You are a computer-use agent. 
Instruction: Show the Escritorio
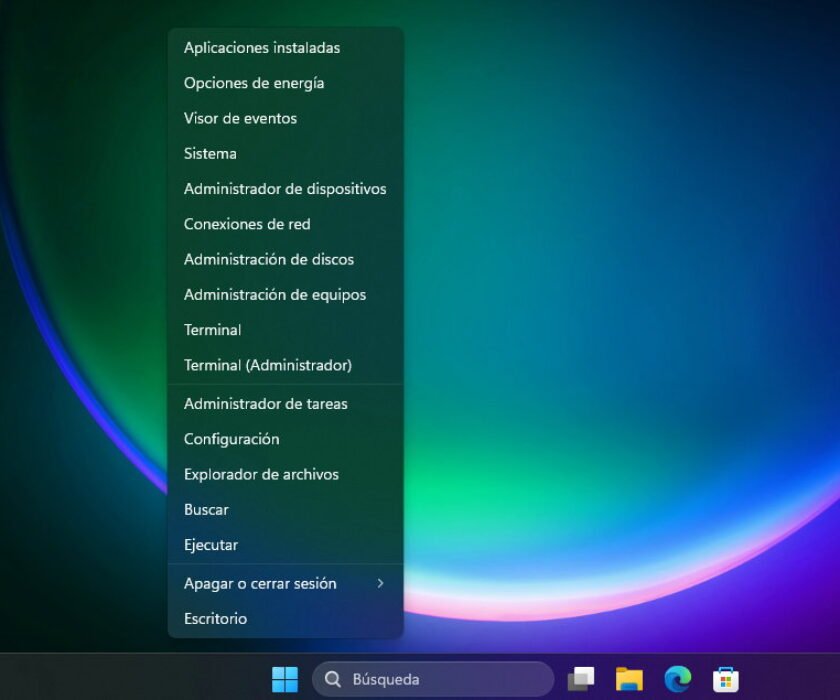click(x=286, y=619)
